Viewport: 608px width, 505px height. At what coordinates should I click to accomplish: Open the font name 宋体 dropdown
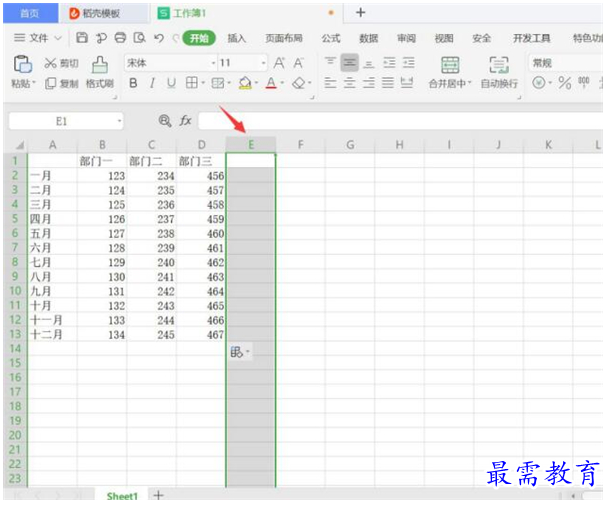pos(213,63)
